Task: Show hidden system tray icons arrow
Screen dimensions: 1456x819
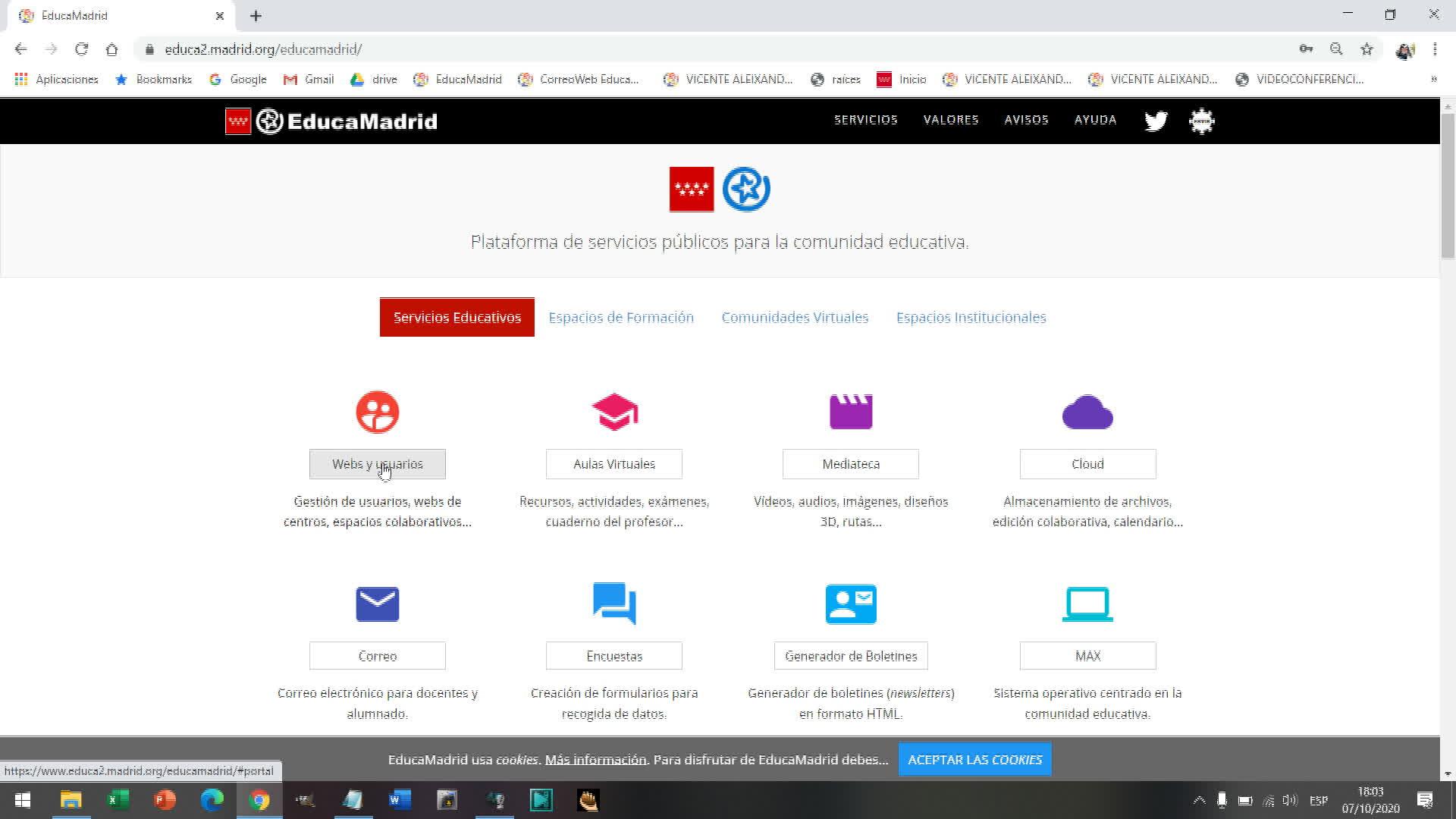Action: 1199,800
